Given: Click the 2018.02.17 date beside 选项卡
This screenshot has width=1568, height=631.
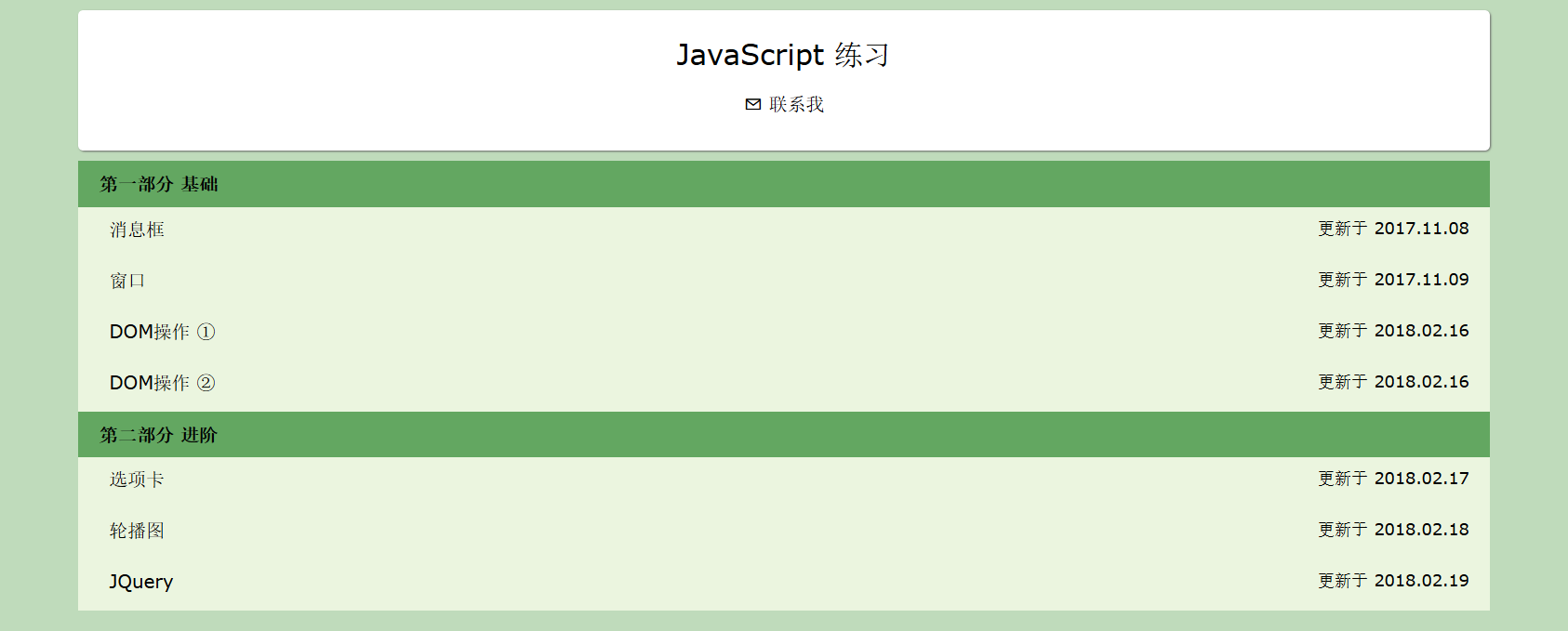Looking at the screenshot, I should pos(1392,479).
